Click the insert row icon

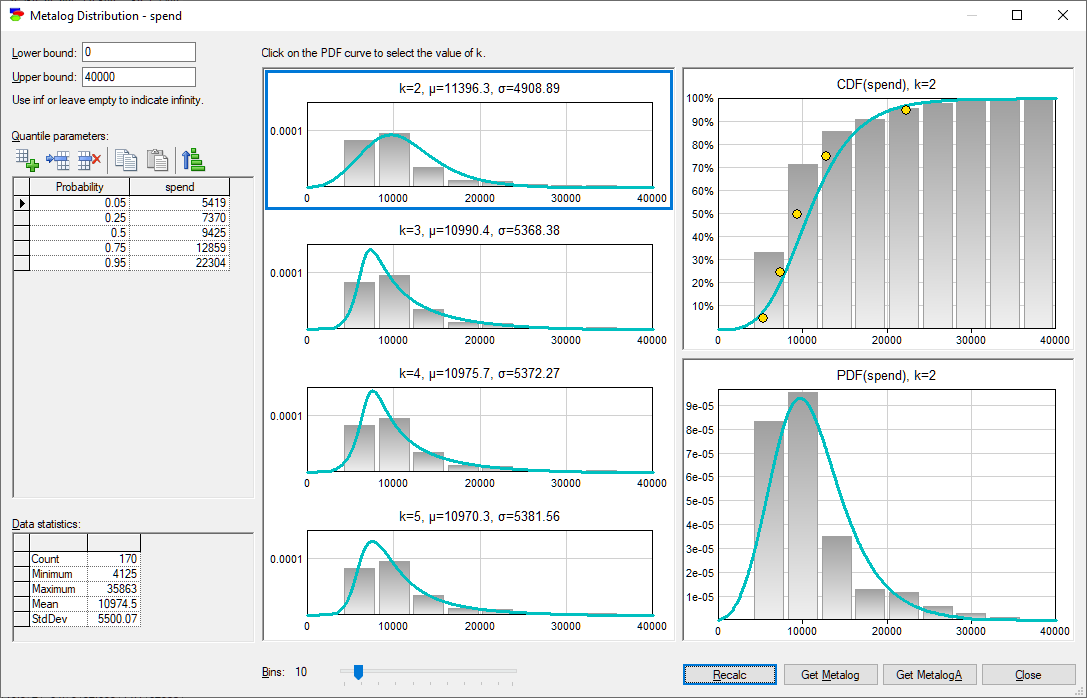58,160
